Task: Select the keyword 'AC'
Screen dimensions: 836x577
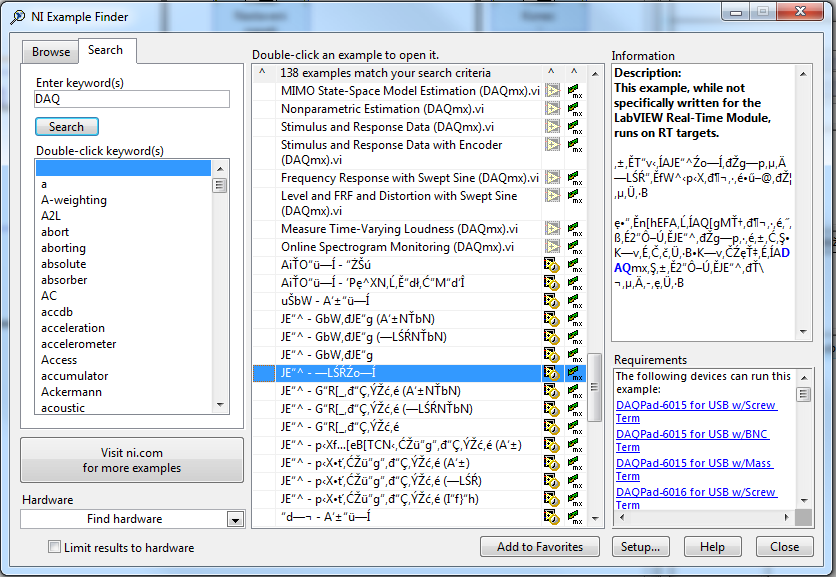Action: click(x=49, y=296)
